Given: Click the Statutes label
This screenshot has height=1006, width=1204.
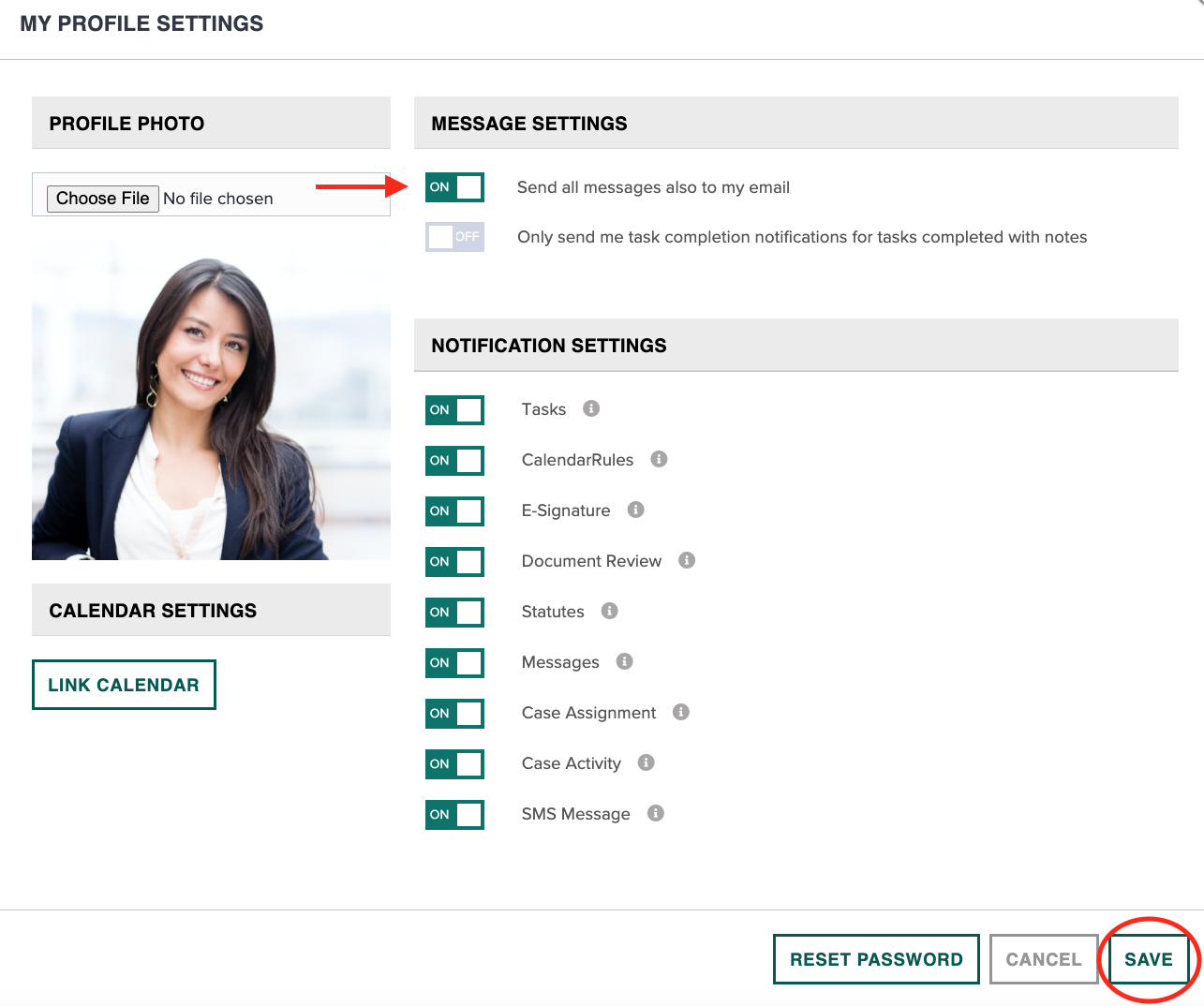Looking at the screenshot, I should coord(553,612).
